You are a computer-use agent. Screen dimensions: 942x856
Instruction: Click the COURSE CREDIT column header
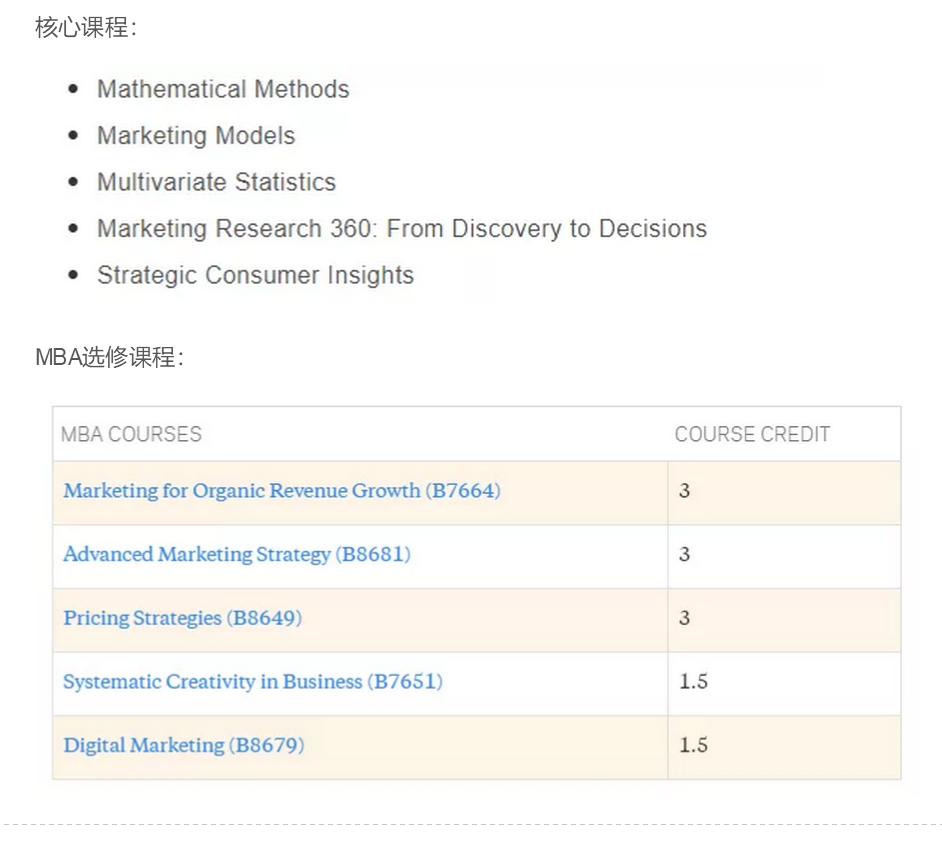pos(752,434)
